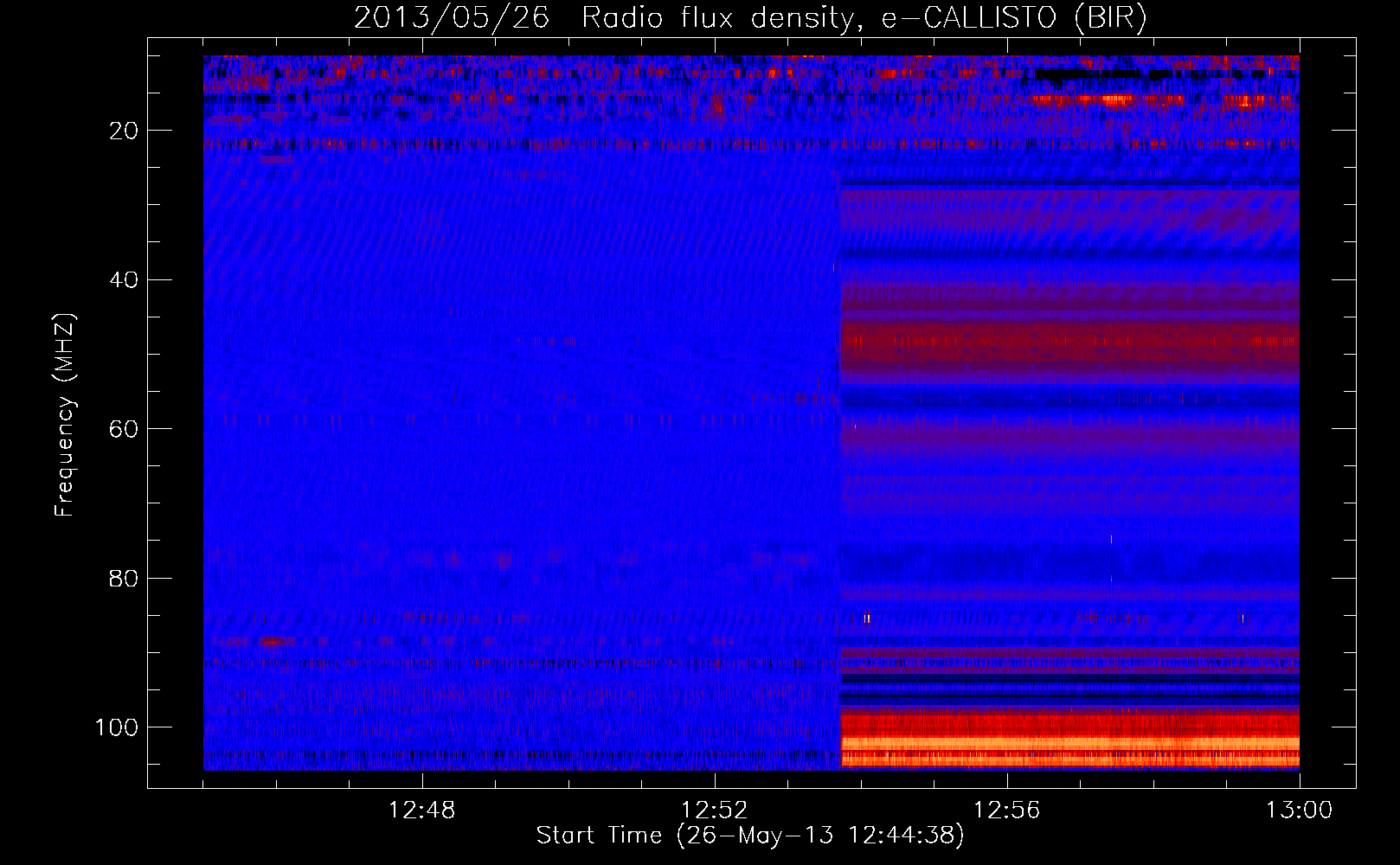1400x865 pixels.
Task: Click the 60 frequency tick label
Action: (124, 429)
